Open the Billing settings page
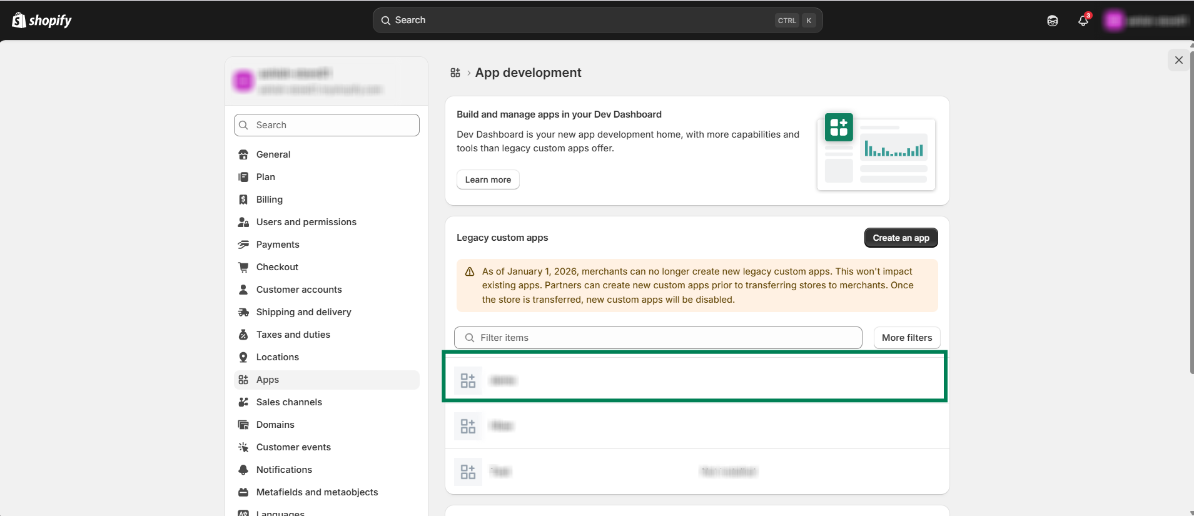Screen dimensions: 1194x516 [269, 200]
